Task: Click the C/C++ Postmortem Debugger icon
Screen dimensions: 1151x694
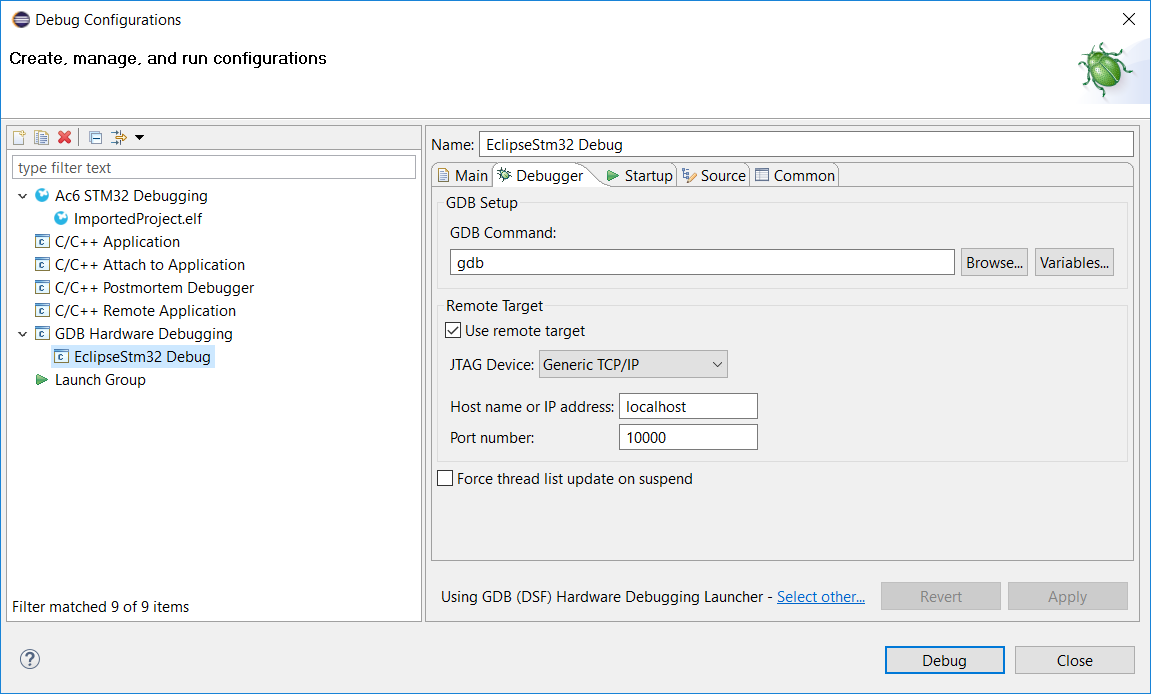Action: [43, 287]
